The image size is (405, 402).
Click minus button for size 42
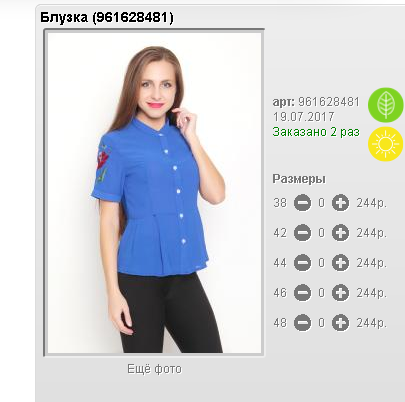[x=302, y=233]
